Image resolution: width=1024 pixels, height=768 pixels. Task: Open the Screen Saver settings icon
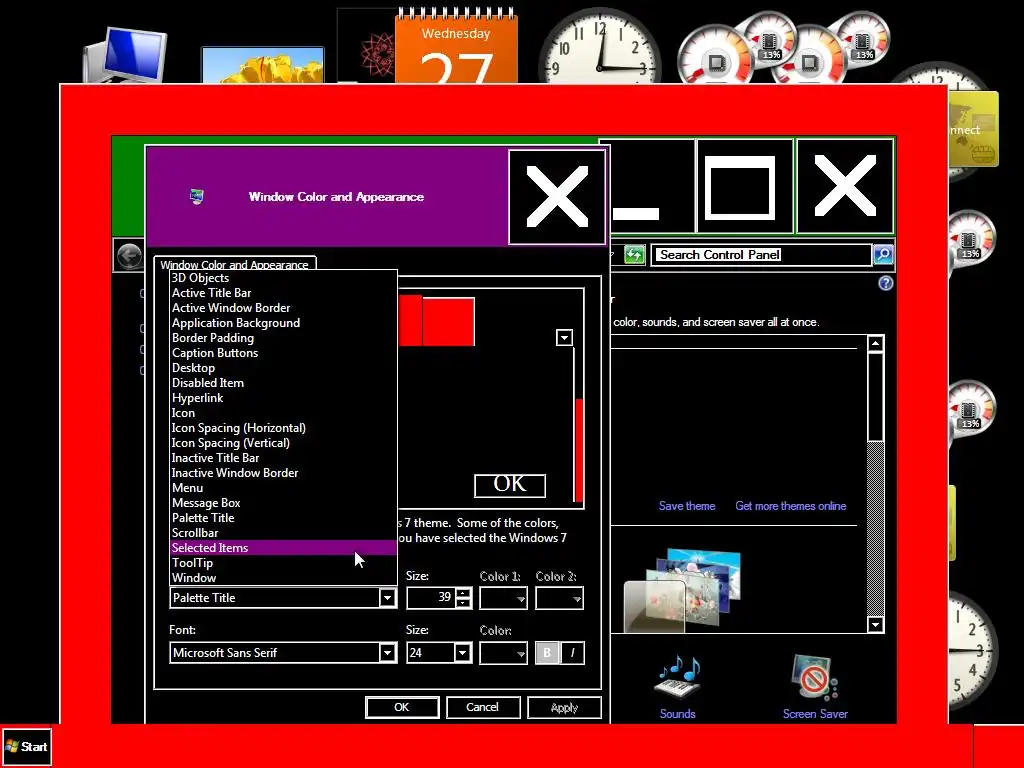click(x=815, y=687)
